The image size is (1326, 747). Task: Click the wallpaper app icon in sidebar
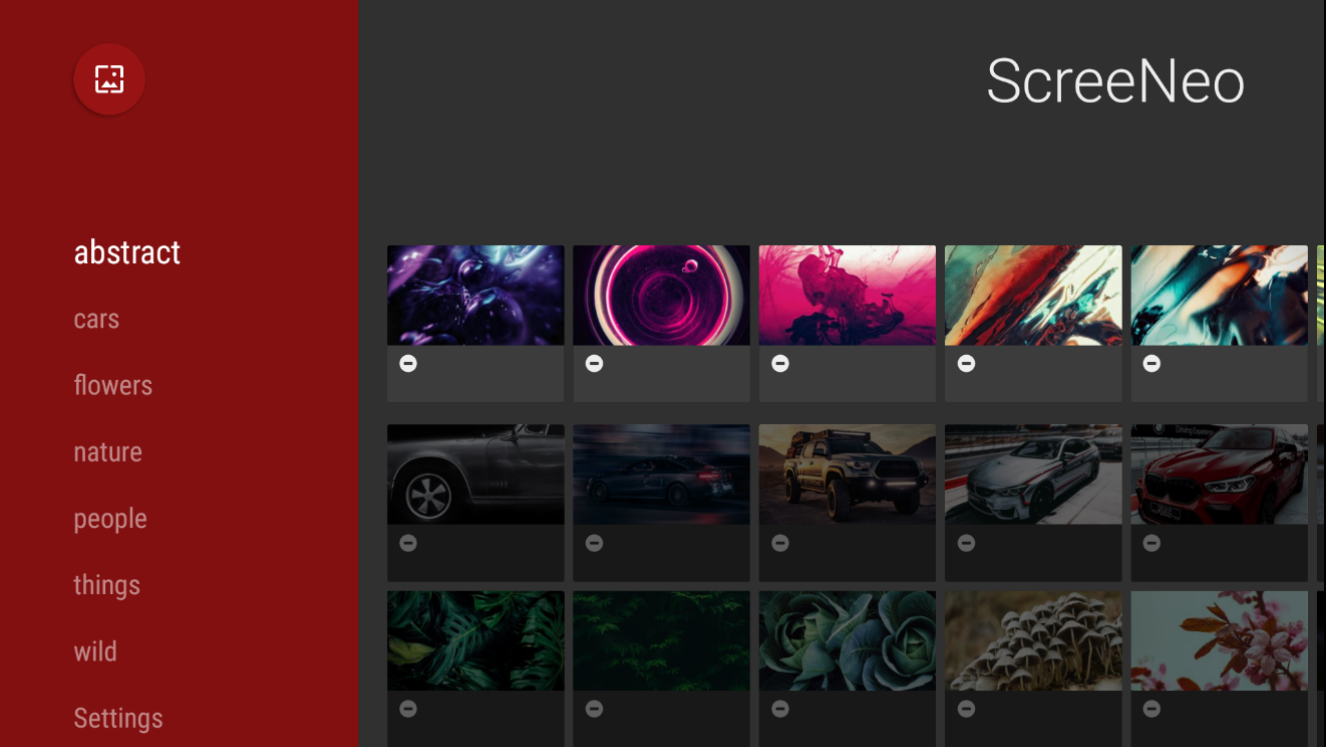point(109,79)
